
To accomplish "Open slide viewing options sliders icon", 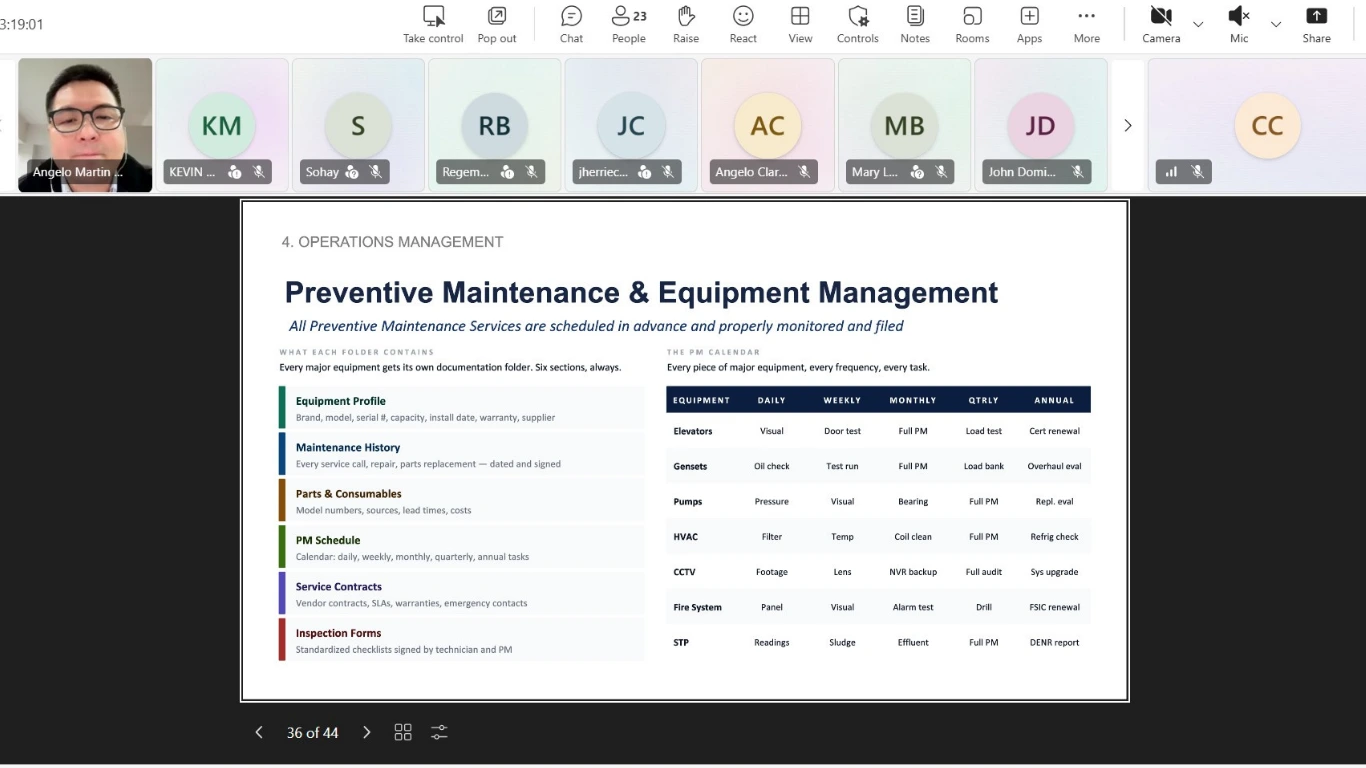I will pyautogui.click(x=439, y=732).
